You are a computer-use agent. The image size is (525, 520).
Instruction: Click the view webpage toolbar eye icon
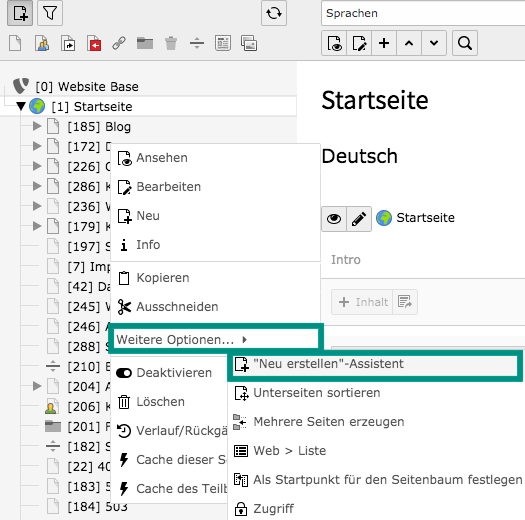334,43
